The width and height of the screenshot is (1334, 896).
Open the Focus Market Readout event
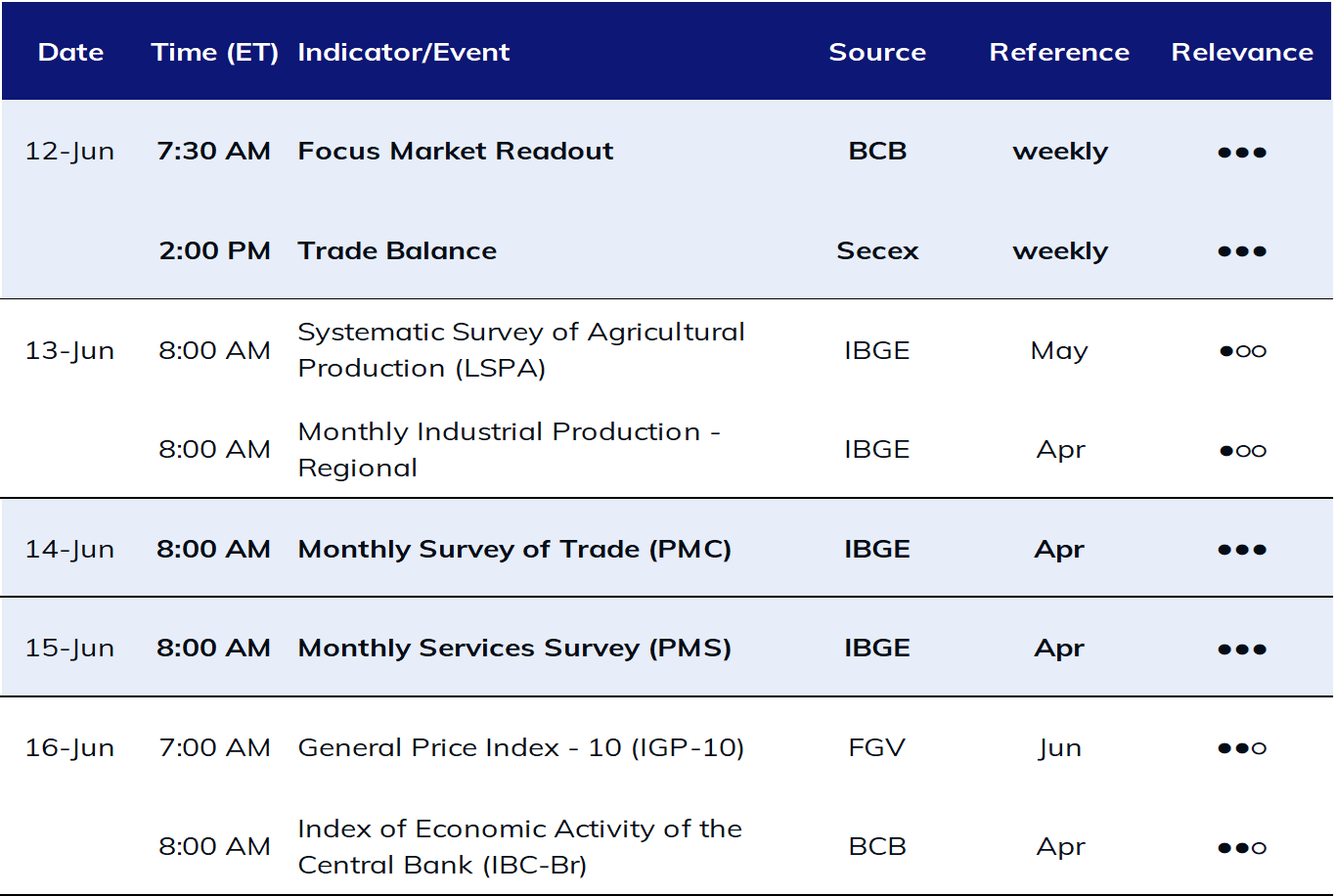(x=456, y=151)
